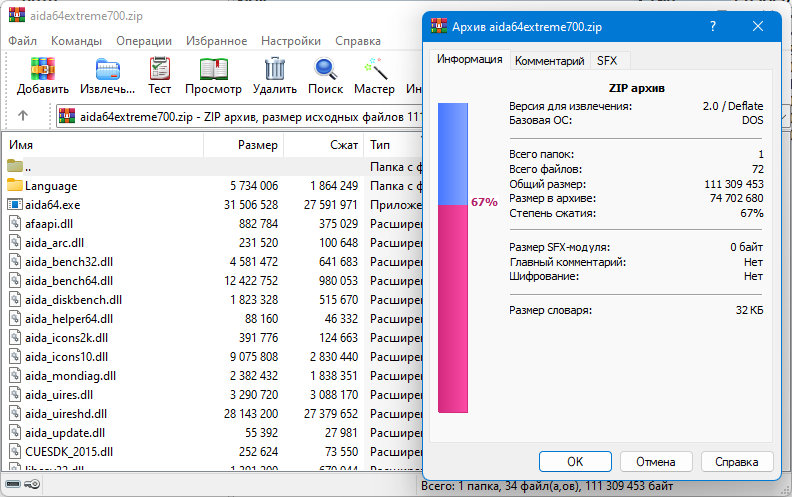The width and height of the screenshot is (792, 497).
Task: Open Поиск magnifier tool
Action: [325, 69]
